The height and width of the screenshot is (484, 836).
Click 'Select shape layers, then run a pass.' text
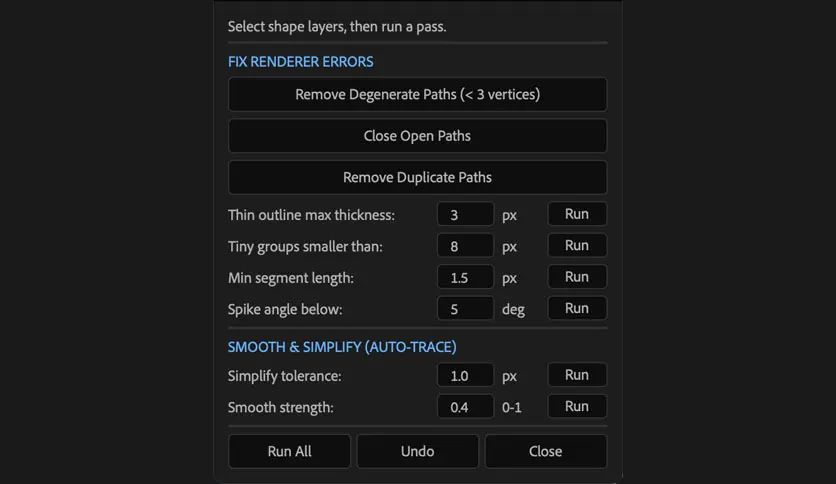(x=337, y=27)
